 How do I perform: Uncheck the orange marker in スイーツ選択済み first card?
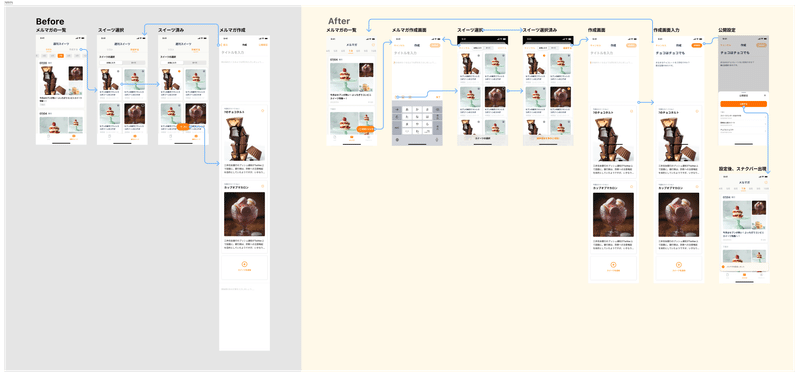point(544,56)
